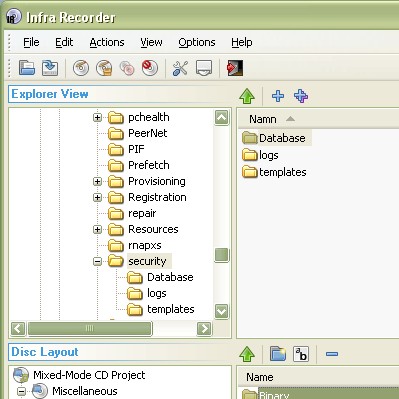Select logs folder in the file list
Screen dimensions: 399x399
269,155
